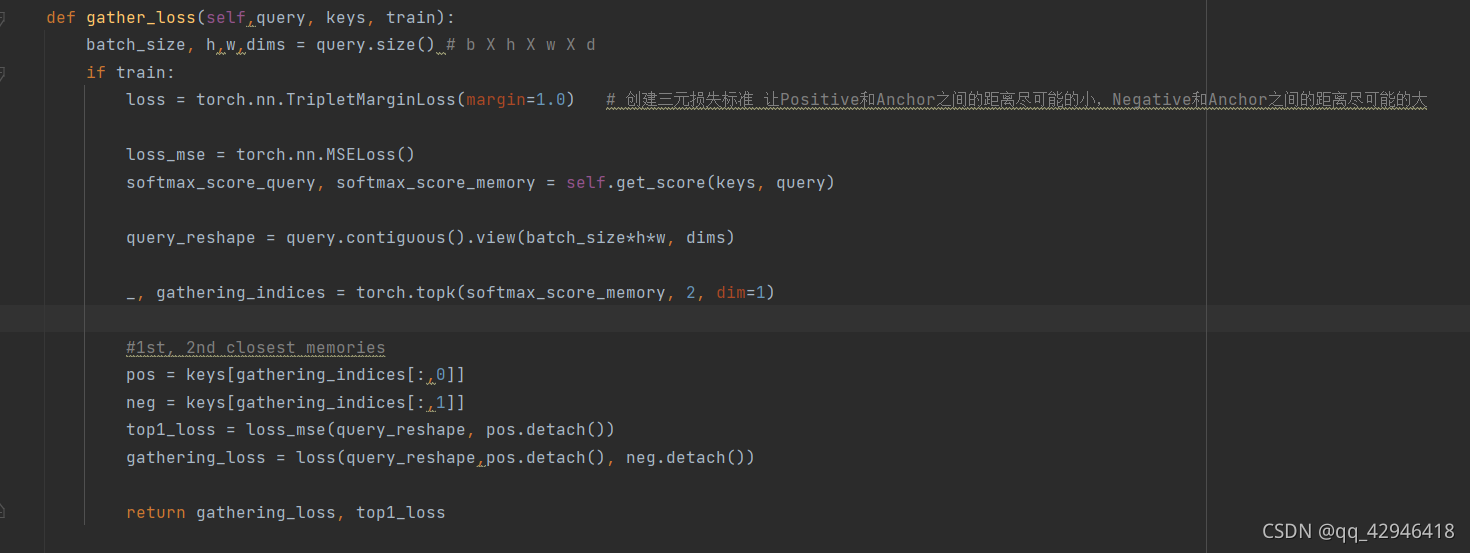Click 'top1_loss' on its assignment line
Screen dimensions: 1470x553
click(x=171, y=429)
